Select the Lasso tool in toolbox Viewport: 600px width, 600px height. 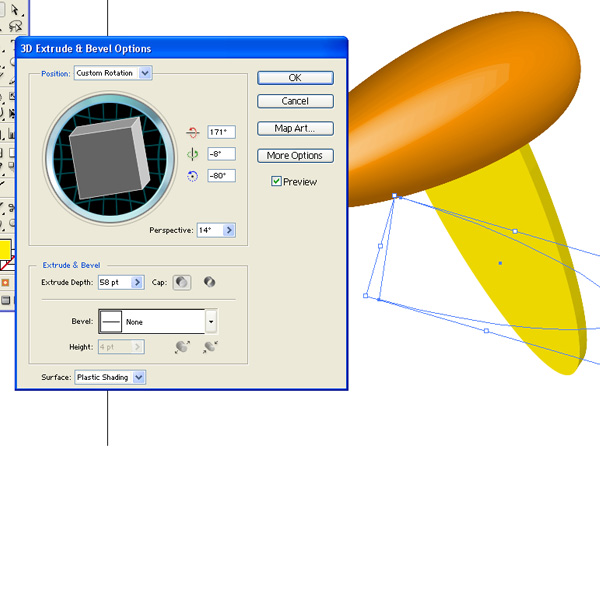(15, 26)
